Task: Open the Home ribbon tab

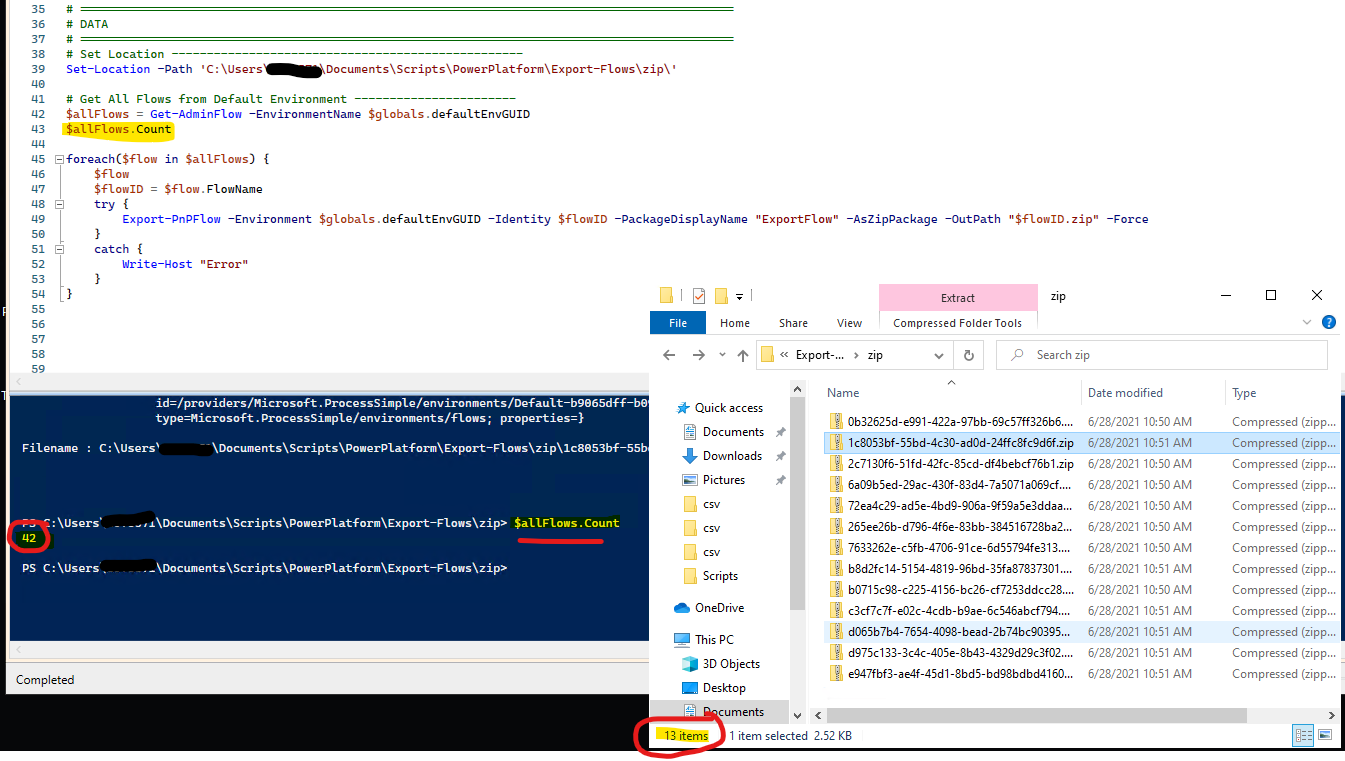Action: pos(735,322)
